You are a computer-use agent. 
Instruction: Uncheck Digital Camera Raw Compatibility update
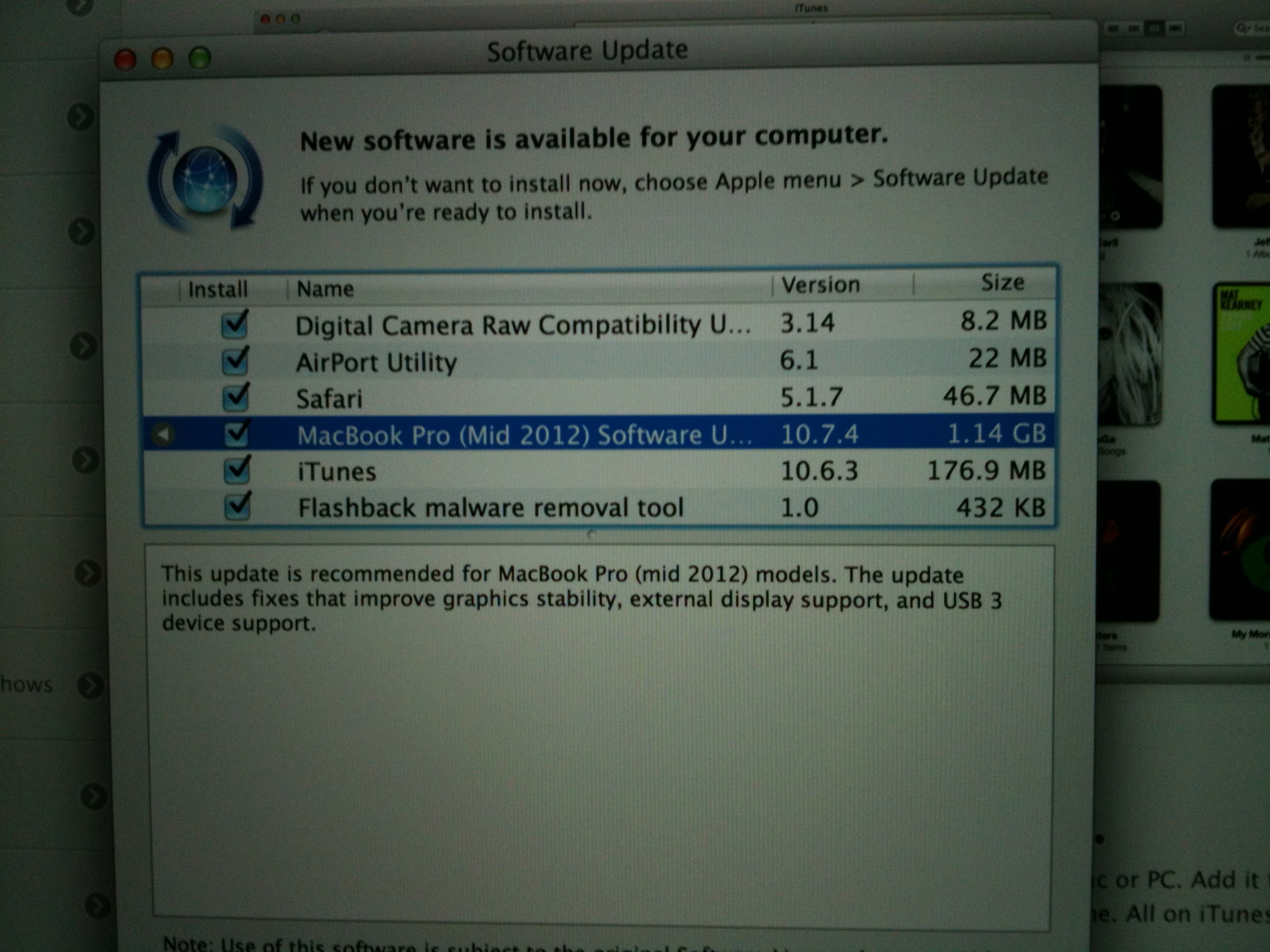pyautogui.click(x=236, y=324)
